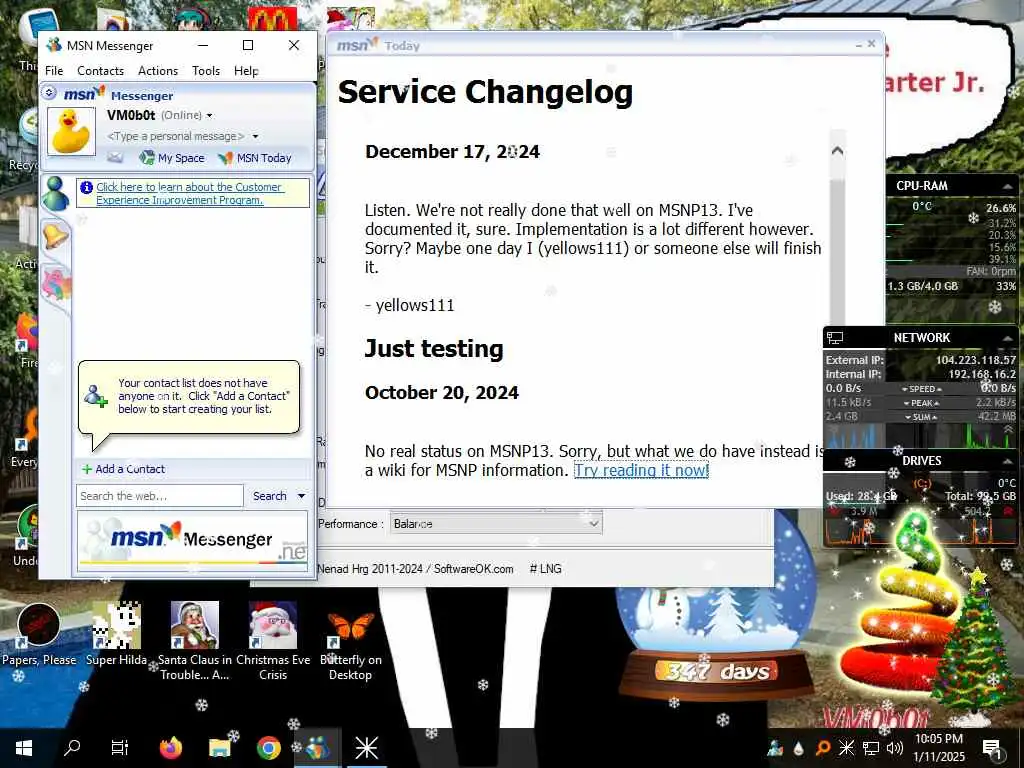The width and height of the screenshot is (1024, 768).
Task: Switch to the snowflake app taskbar button
Action: pos(366,748)
